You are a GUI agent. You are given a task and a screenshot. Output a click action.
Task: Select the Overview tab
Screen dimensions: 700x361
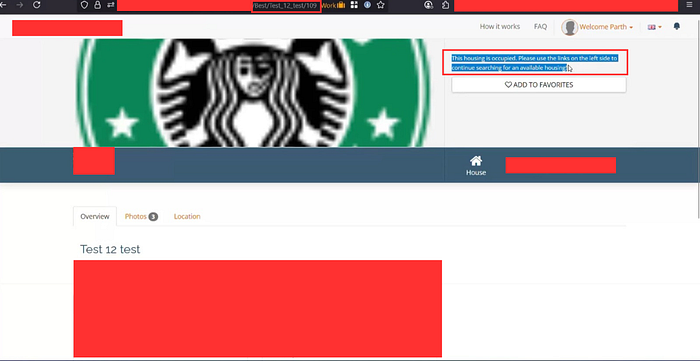pos(95,216)
